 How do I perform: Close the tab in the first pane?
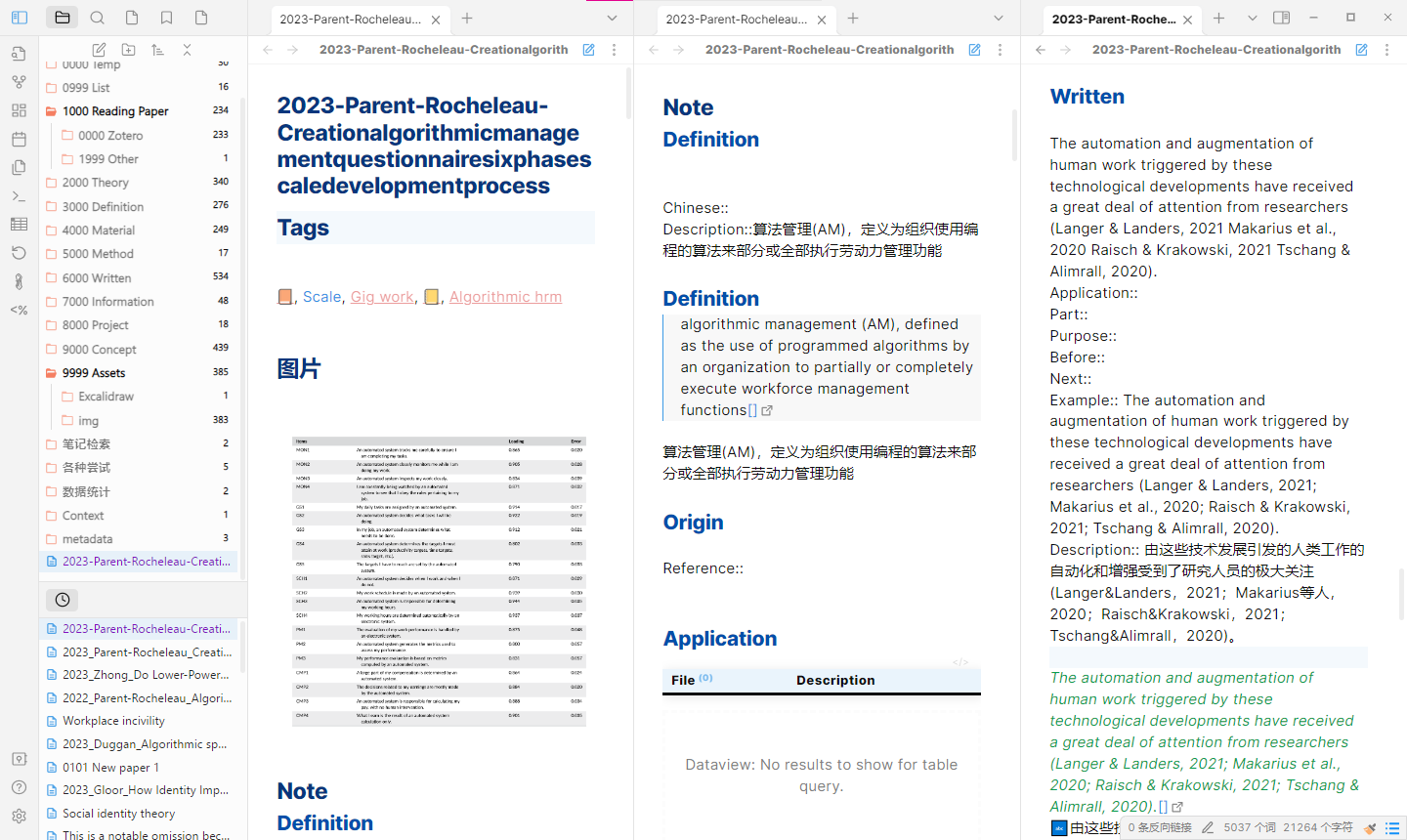point(436,20)
